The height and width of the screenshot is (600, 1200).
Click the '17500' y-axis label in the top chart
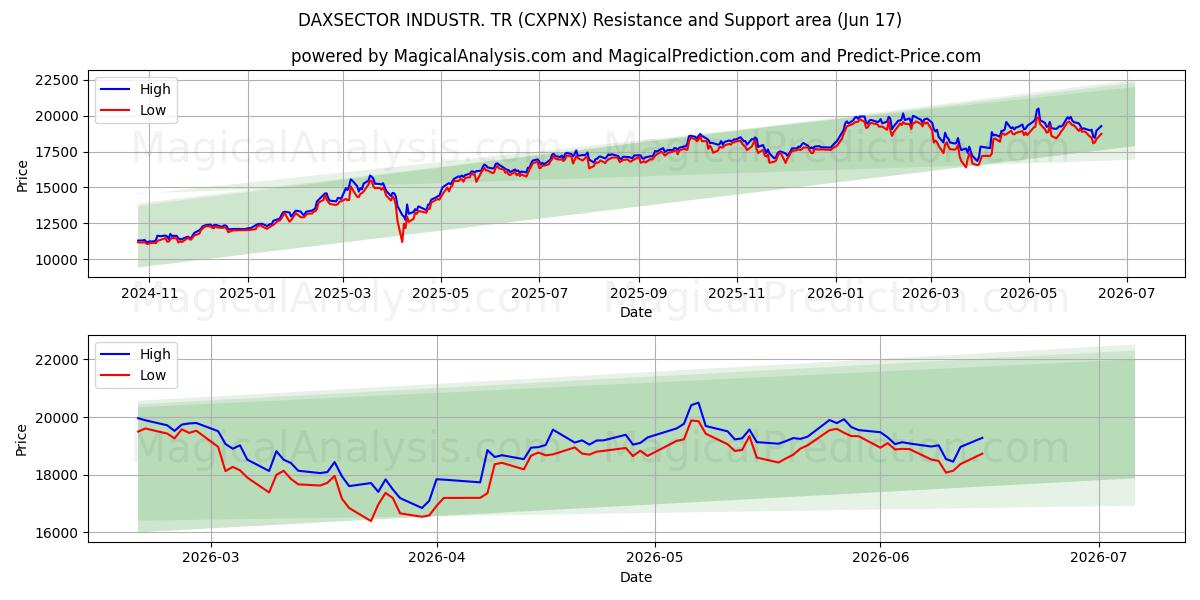click(x=57, y=152)
